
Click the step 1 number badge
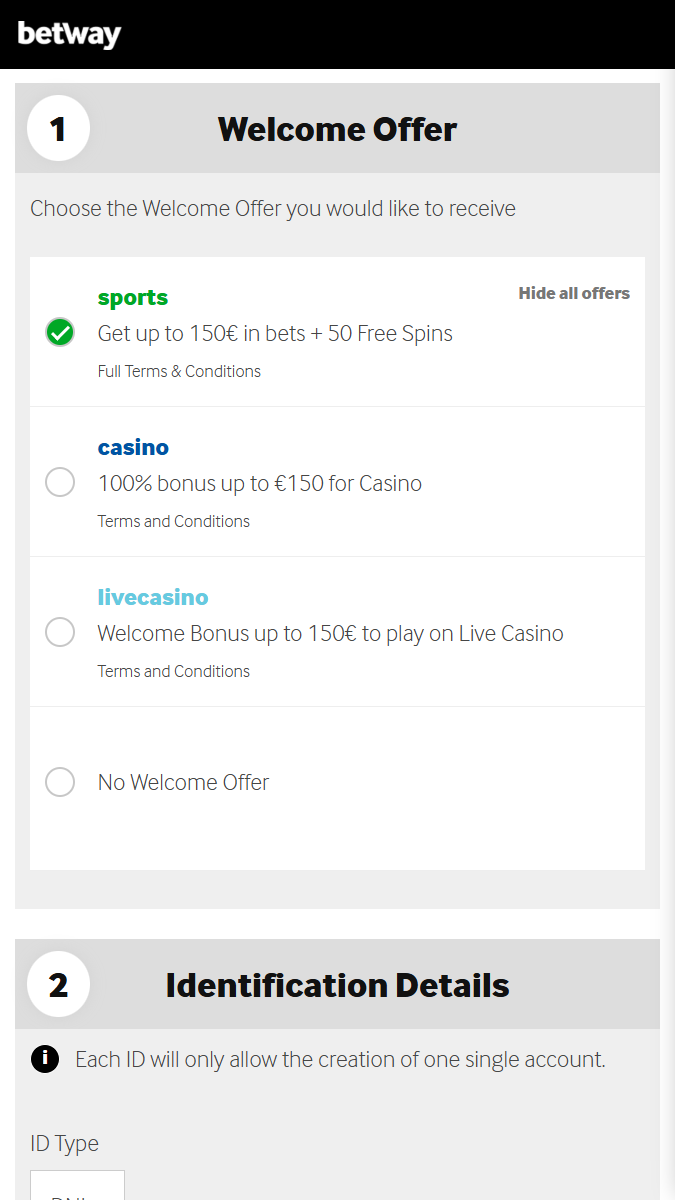coord(58,129)
